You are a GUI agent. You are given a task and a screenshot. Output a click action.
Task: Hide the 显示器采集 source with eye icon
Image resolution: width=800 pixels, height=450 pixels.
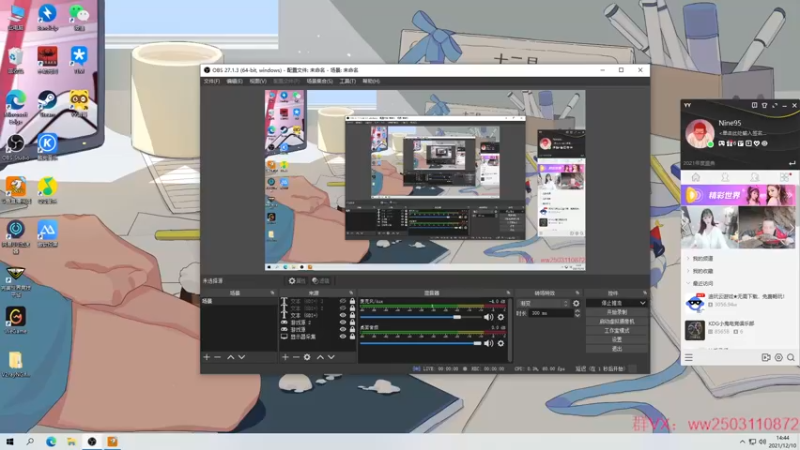(343, 337)
